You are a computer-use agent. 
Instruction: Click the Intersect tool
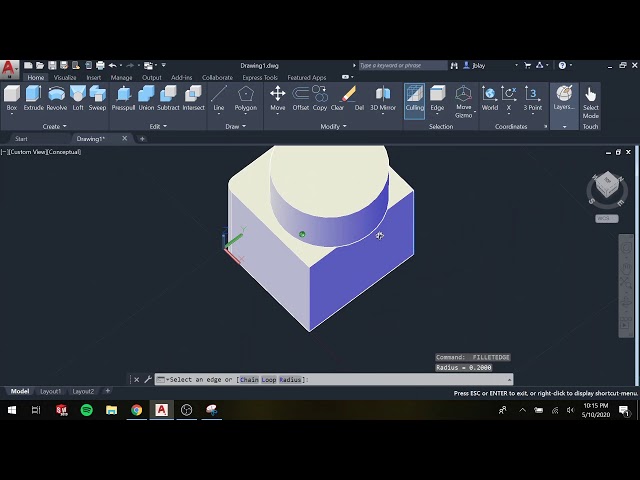point(193,98)
